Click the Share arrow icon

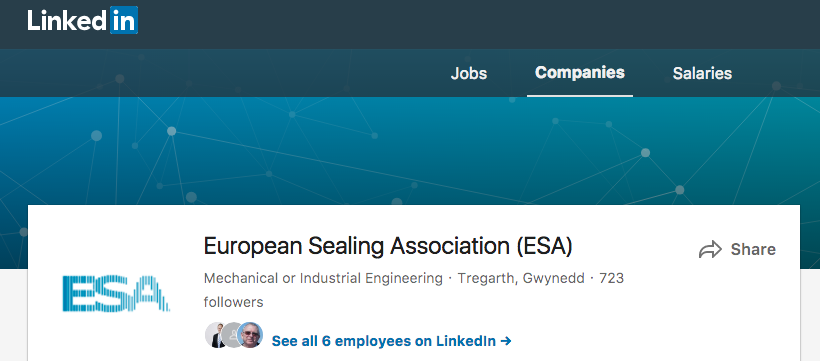(710, 250)
